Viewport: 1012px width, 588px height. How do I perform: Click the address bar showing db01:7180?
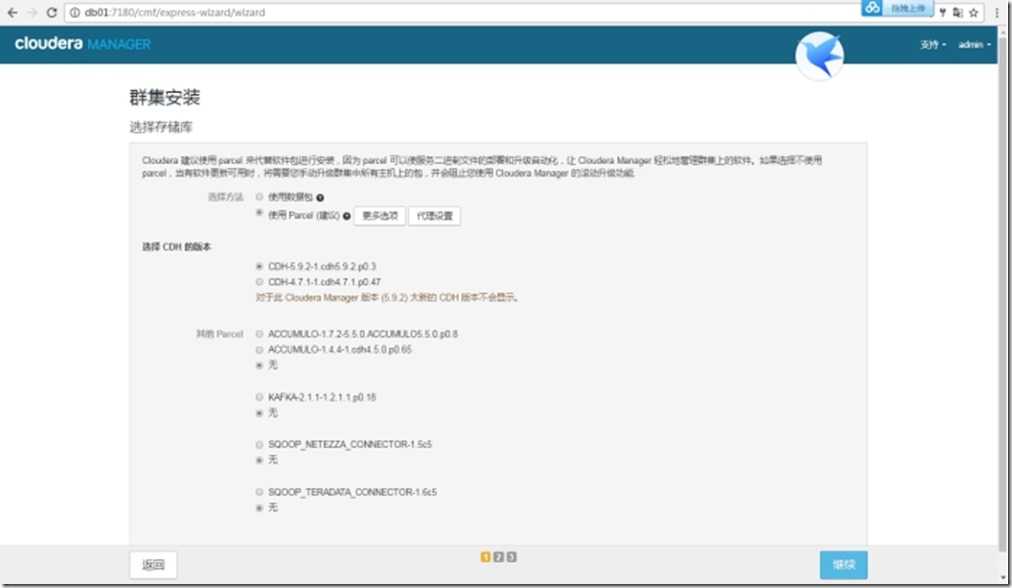[x=465, y=12]
